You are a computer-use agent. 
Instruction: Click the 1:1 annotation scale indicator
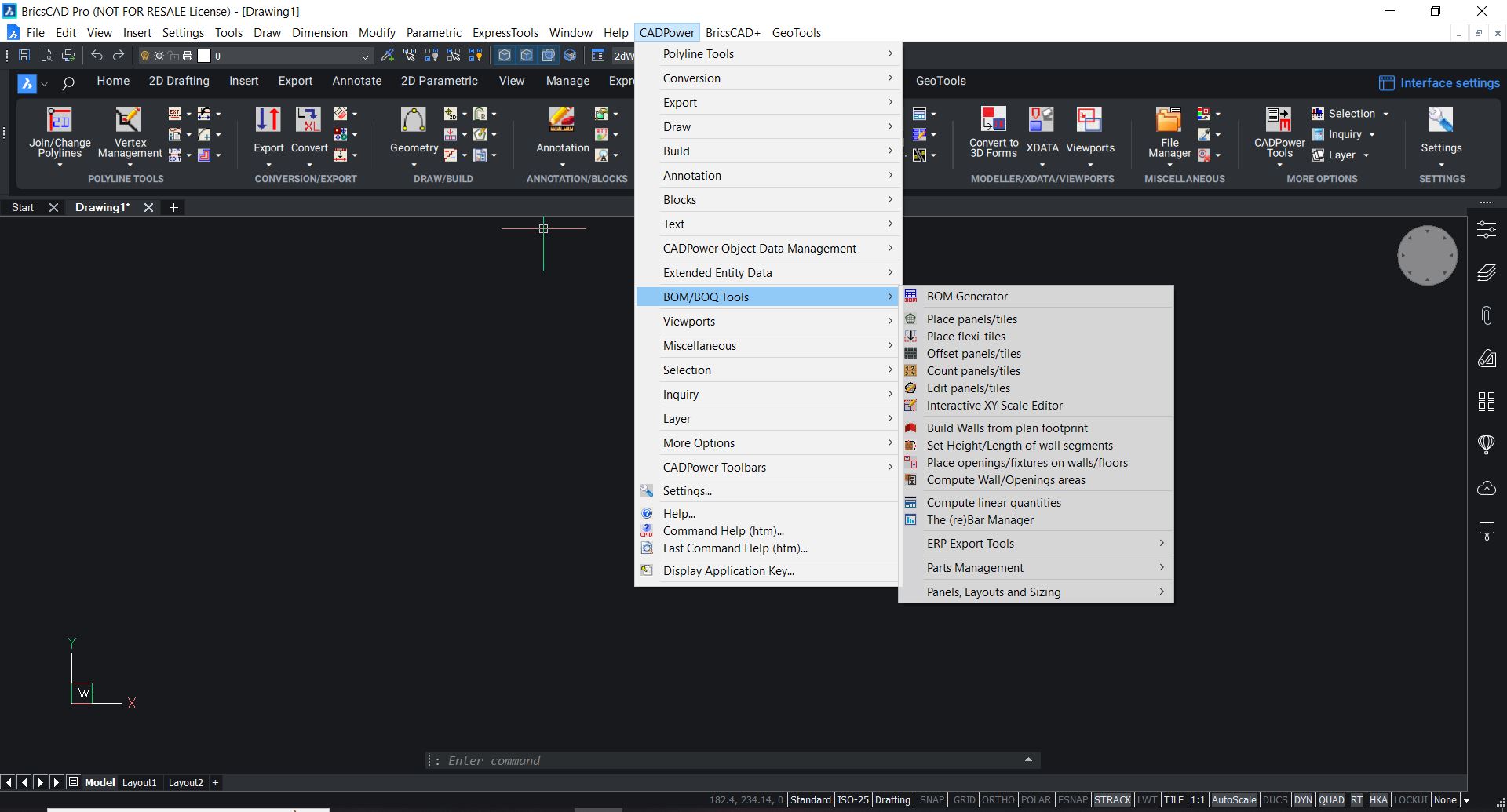pyautogui.click(x=1197, y=800)
